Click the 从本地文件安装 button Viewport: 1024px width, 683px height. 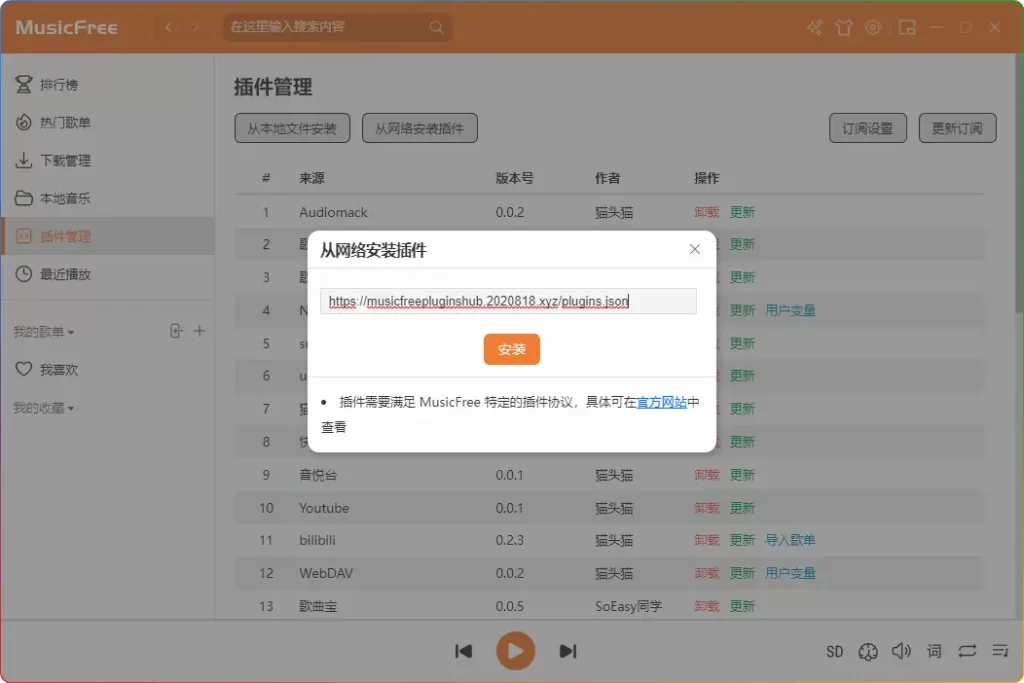(292, 128)
